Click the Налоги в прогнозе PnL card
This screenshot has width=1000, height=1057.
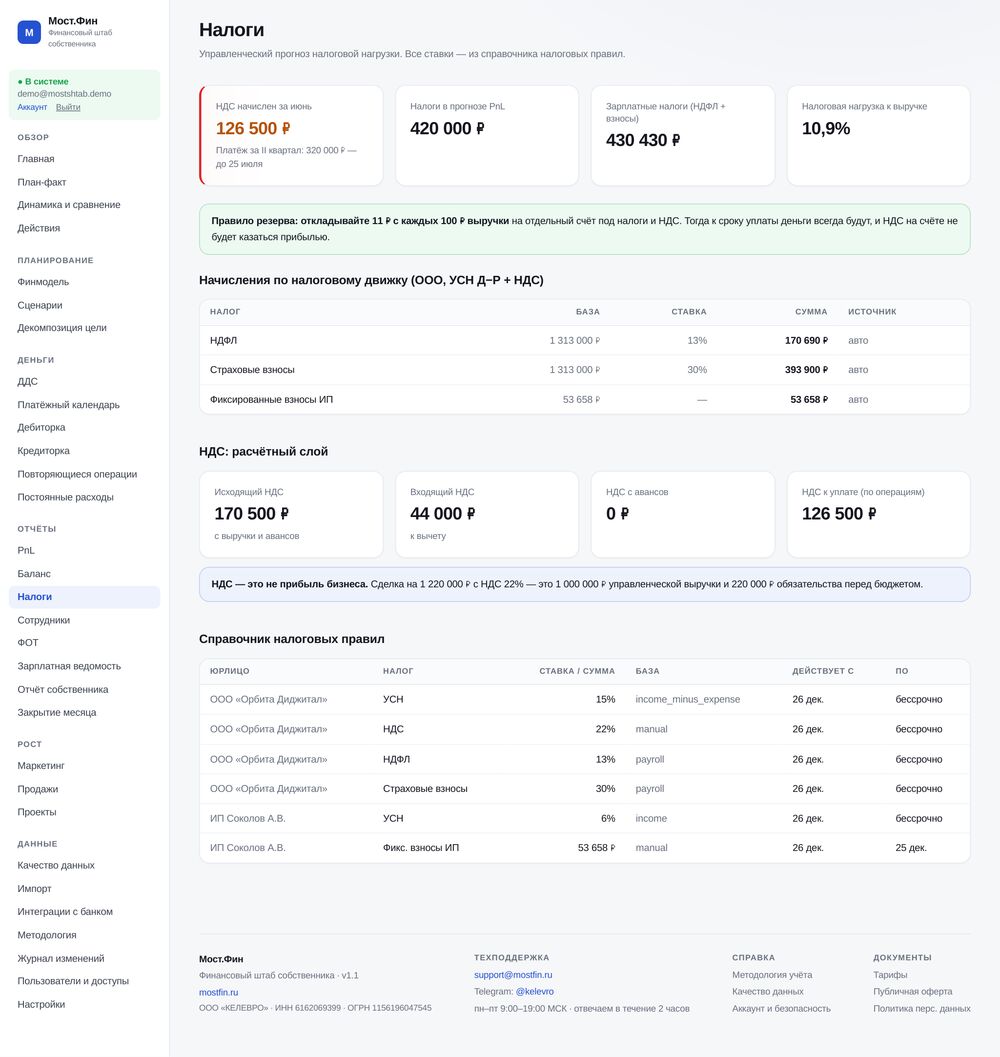click(x=487, y=135)
